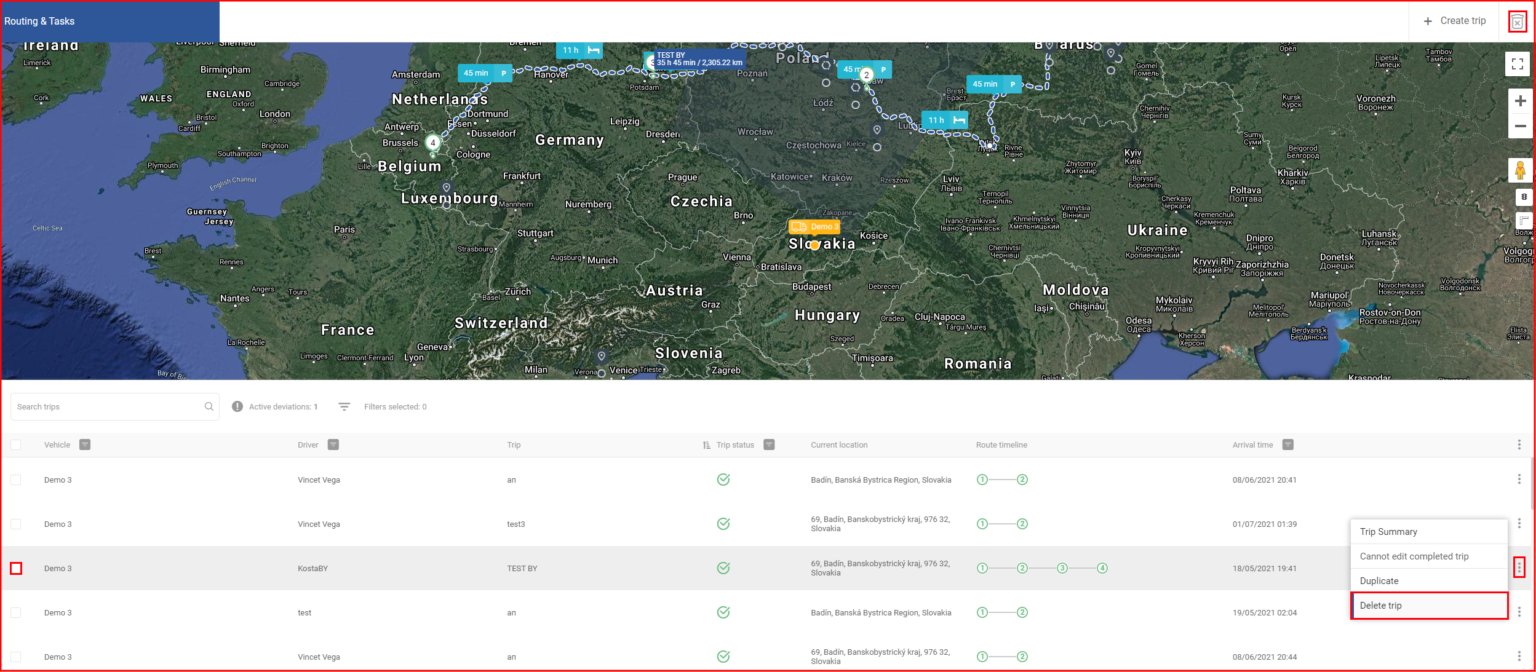Click Route timeline column header
Screen dimensions: 1536x672
pos(1001,445)
